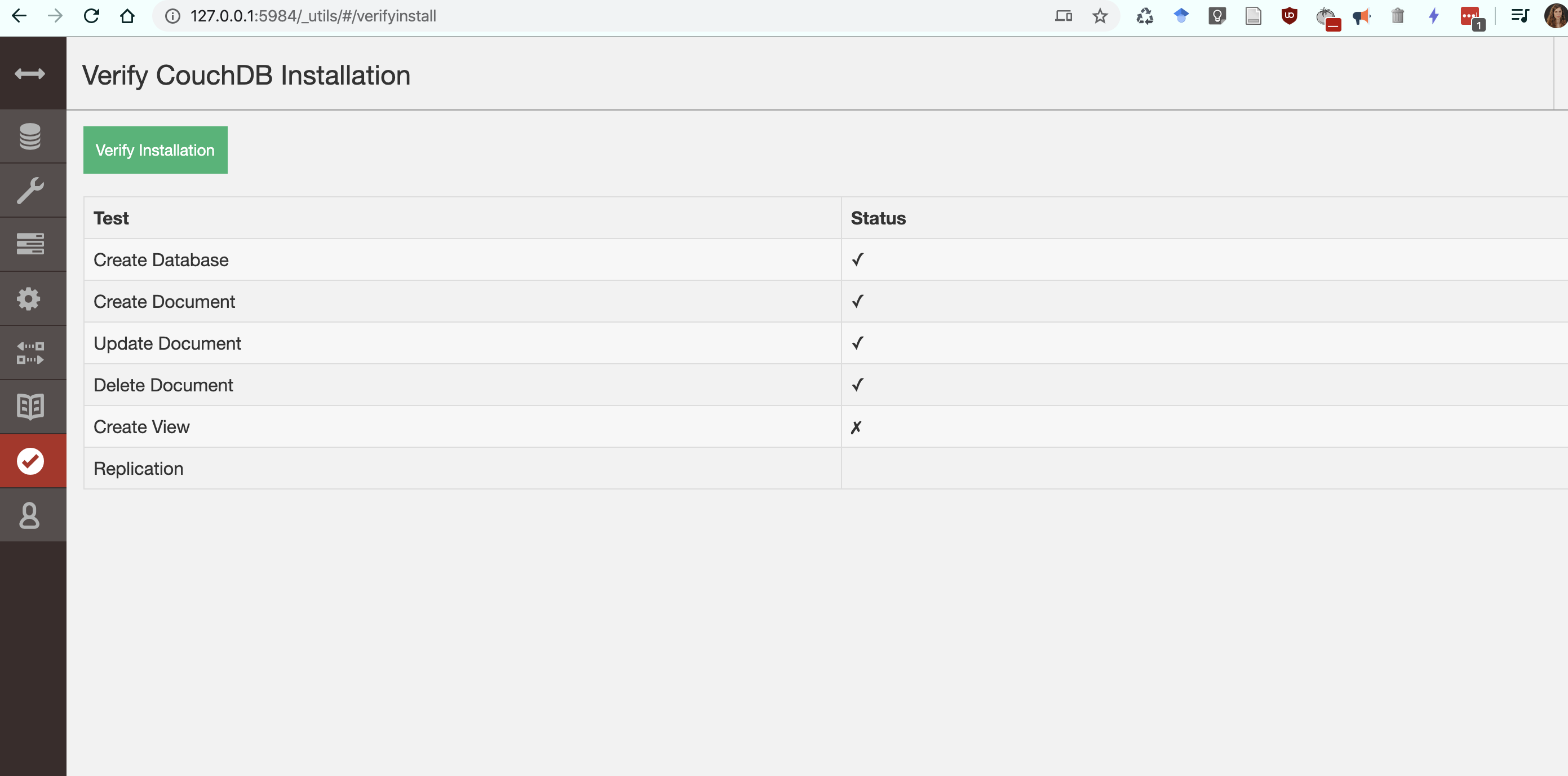The height and width of the screenshot is (776, 1568).
Task: Open the megaphone extension icon
Action: (x=1362, y=16)
